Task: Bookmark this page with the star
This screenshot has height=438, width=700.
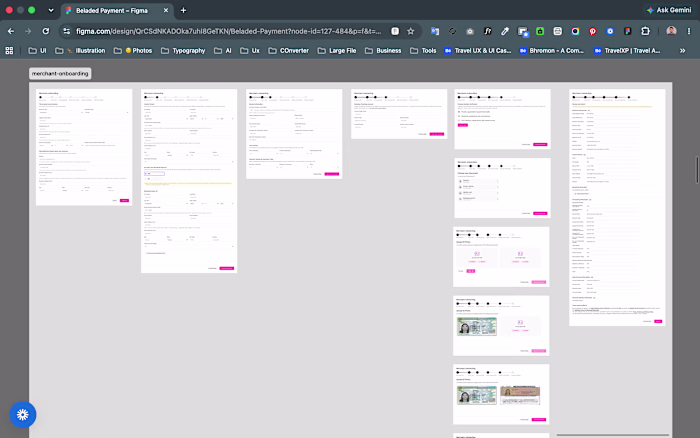Action: click(411, 31)
